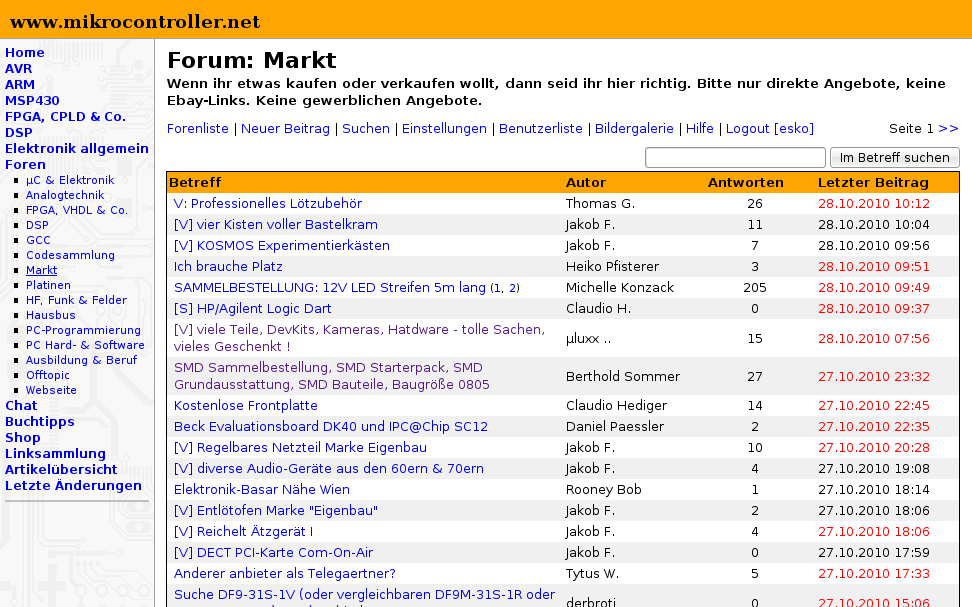Open PC Hard- & Software forum
This screenshot has height=607, width=972.
85,345
